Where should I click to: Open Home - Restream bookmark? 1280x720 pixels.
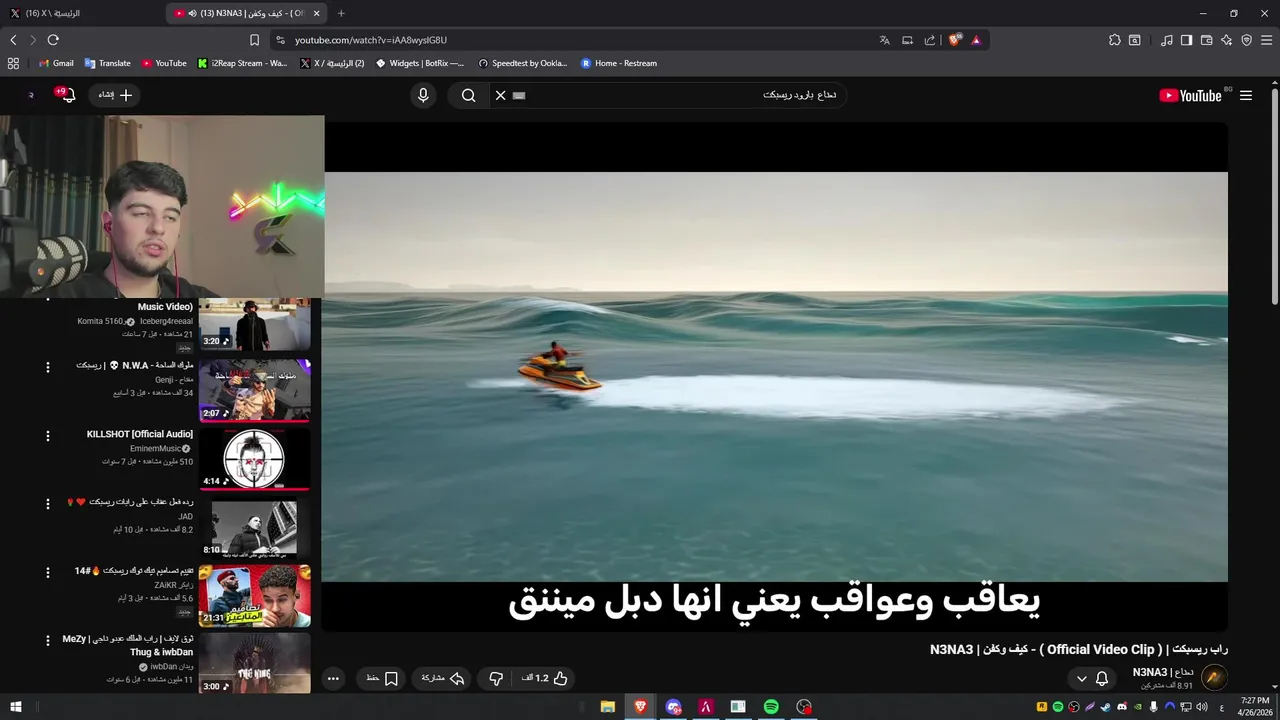[x=619, y=63]
